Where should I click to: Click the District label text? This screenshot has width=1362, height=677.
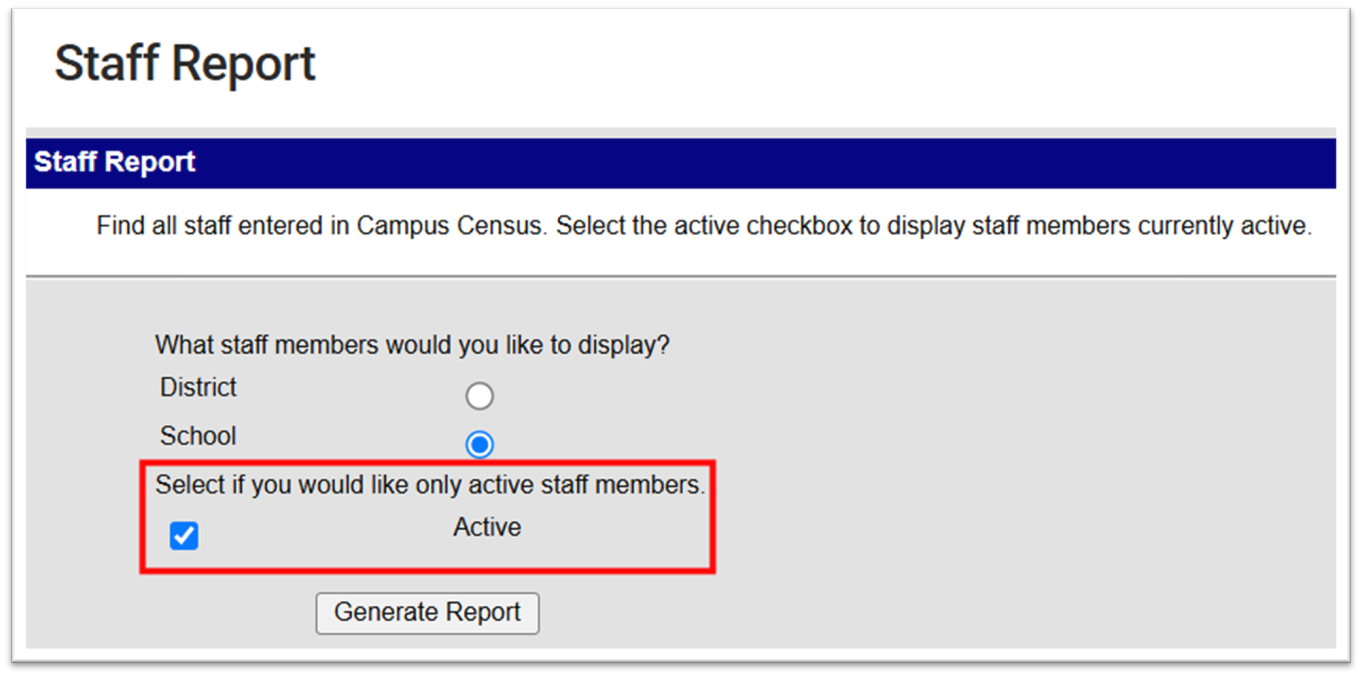pos(198,388)
